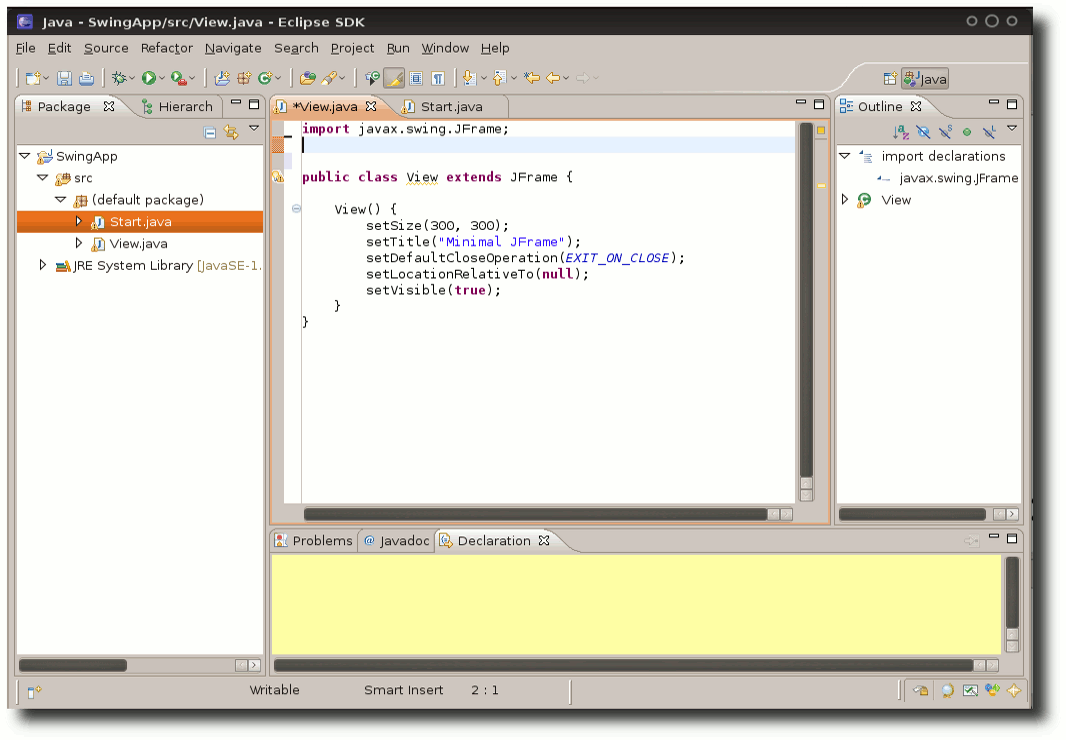Click the Open Perspective icon
1066x740 pixels.
pos(890,79)
